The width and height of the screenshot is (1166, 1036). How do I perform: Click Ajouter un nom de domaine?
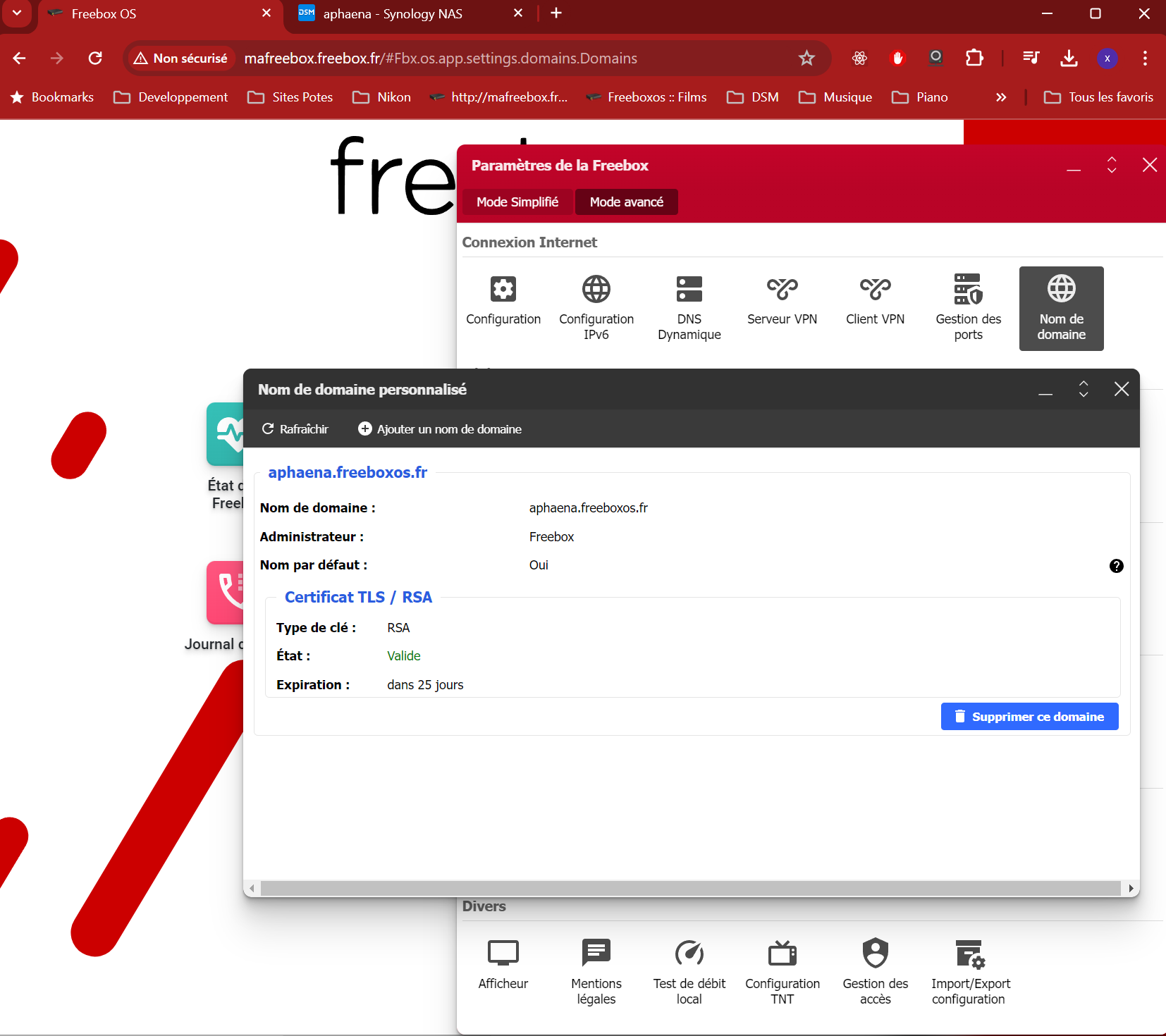[440, 429]
